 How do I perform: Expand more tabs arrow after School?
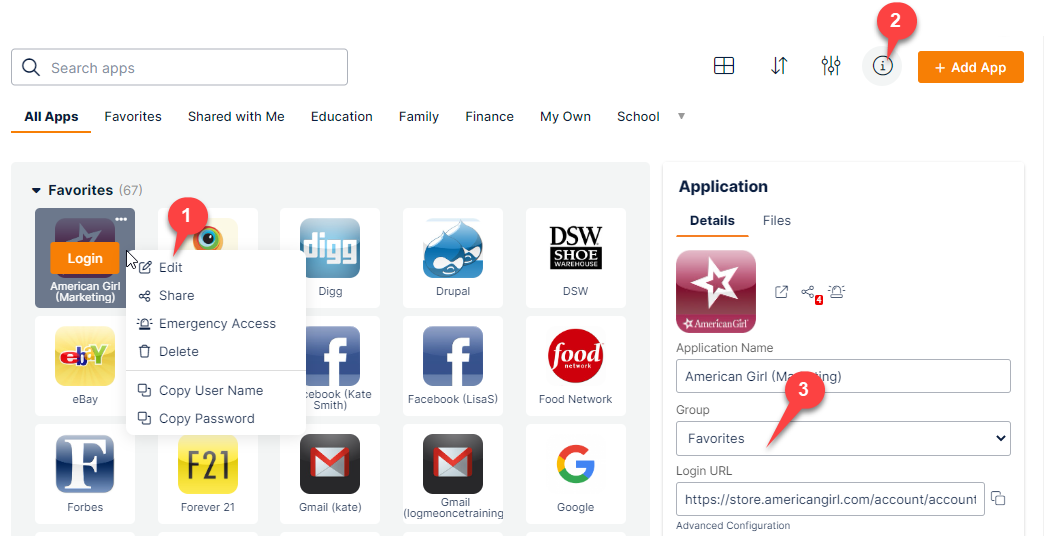[681, 116]
